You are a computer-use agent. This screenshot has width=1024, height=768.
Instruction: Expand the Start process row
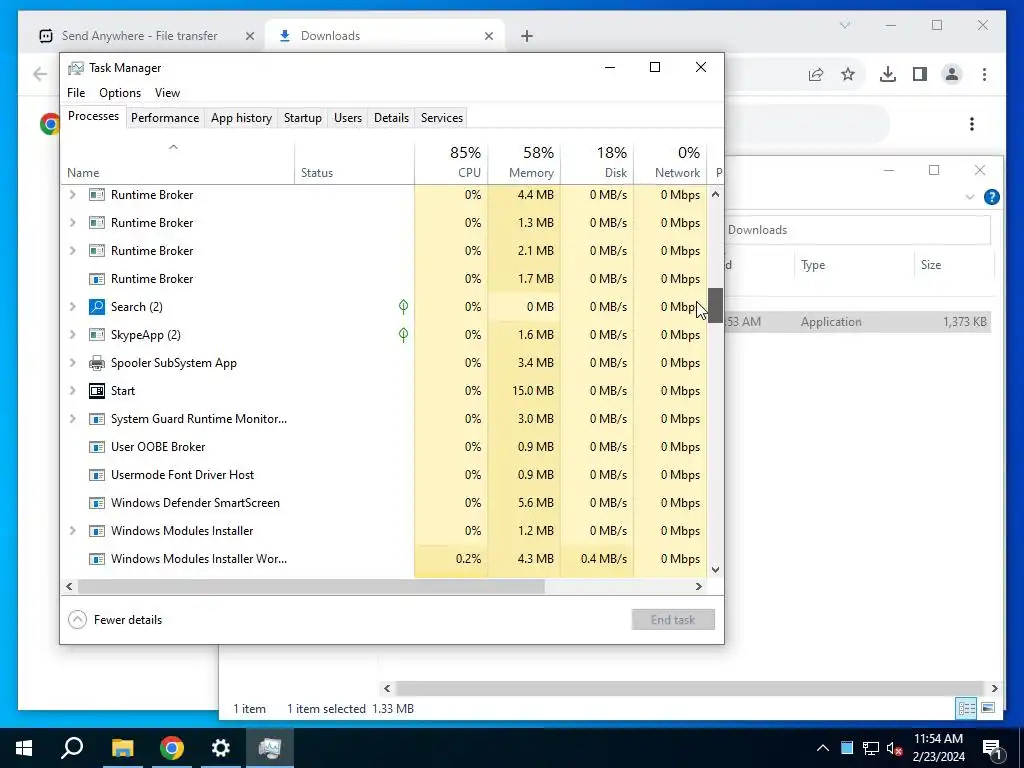click(72, 391)
